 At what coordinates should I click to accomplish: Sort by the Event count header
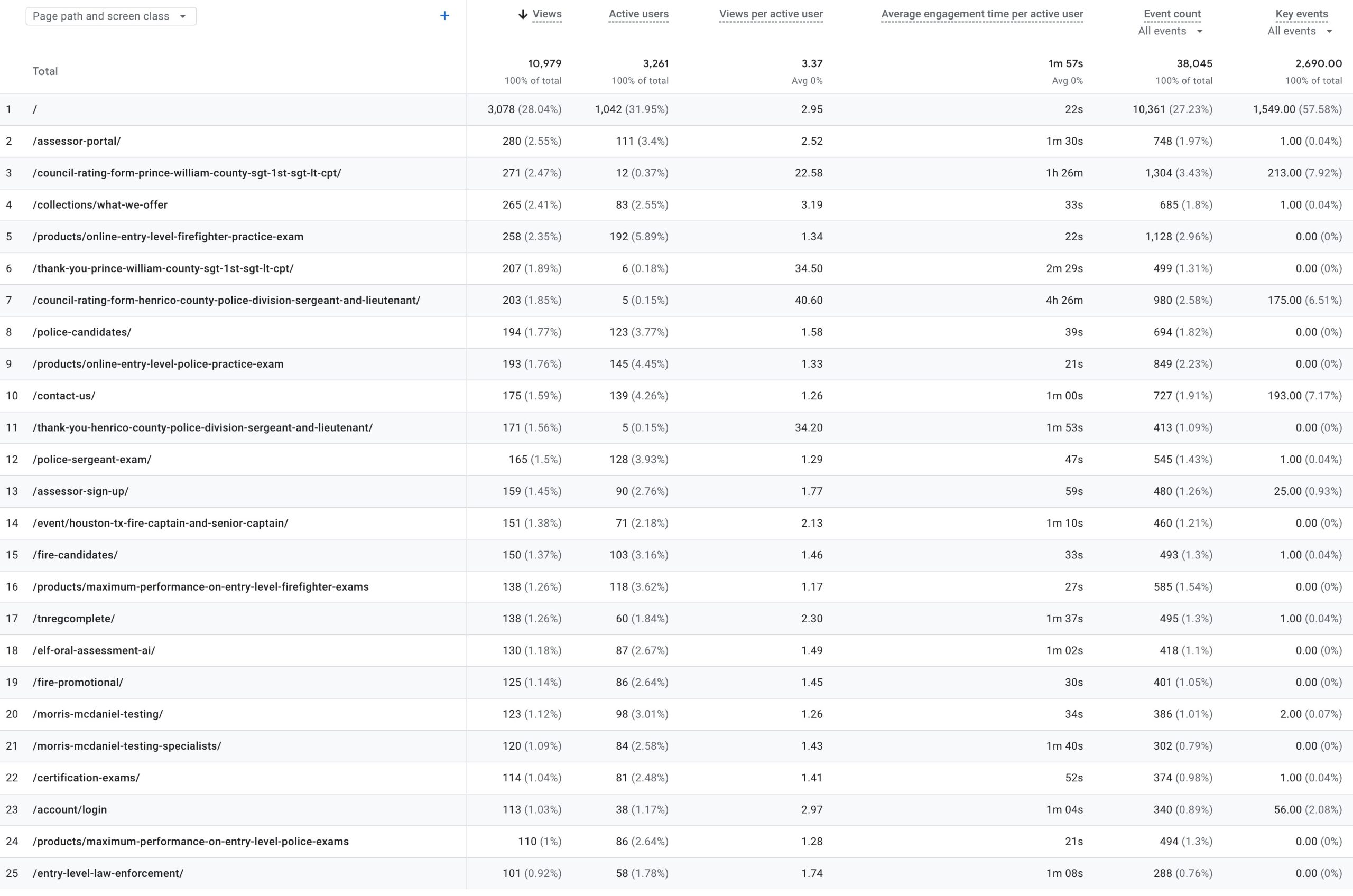coord(1171,14)
